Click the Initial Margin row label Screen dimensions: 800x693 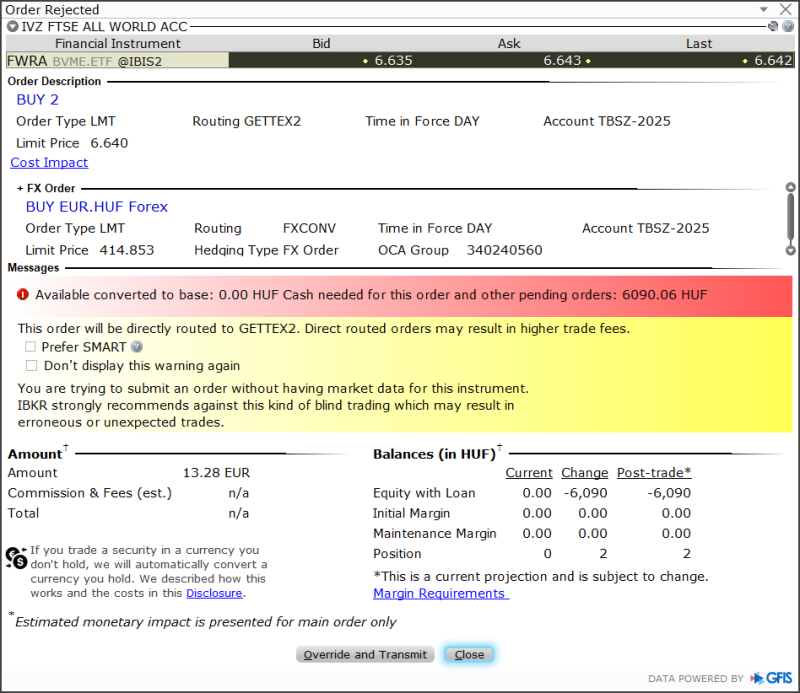coord(411,513)
